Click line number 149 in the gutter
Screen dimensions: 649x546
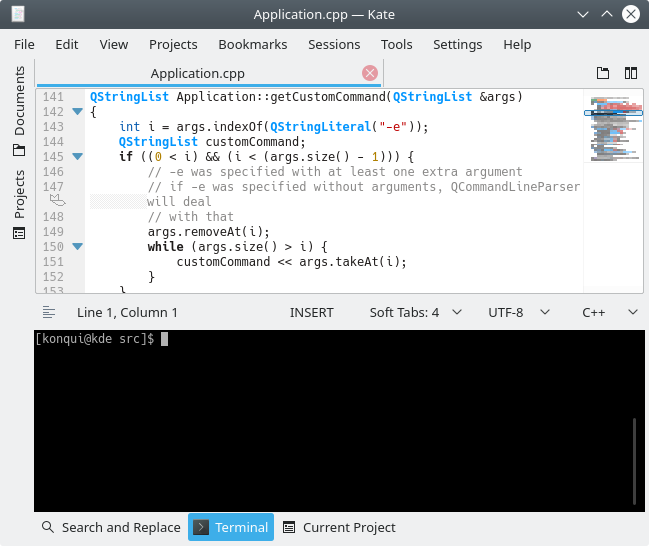(x=53, y=232)
